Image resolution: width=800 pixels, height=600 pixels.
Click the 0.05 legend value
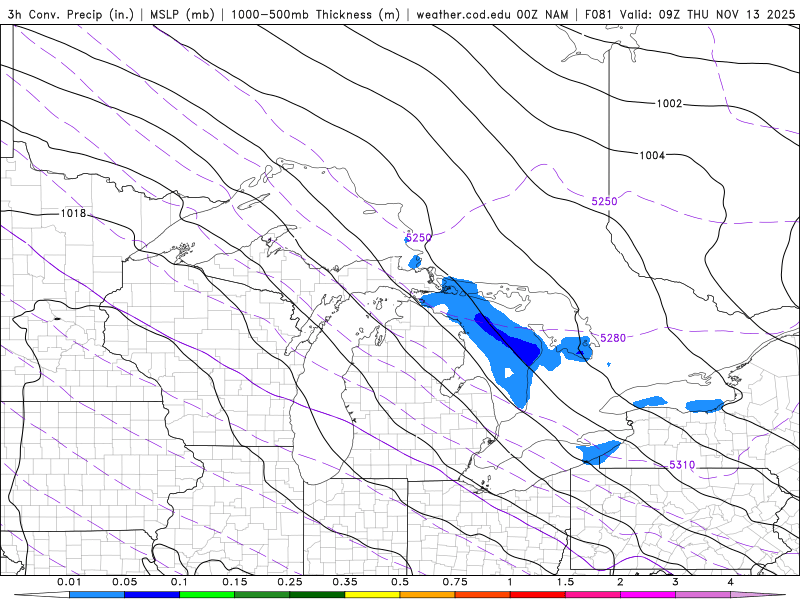click(124, 582)
